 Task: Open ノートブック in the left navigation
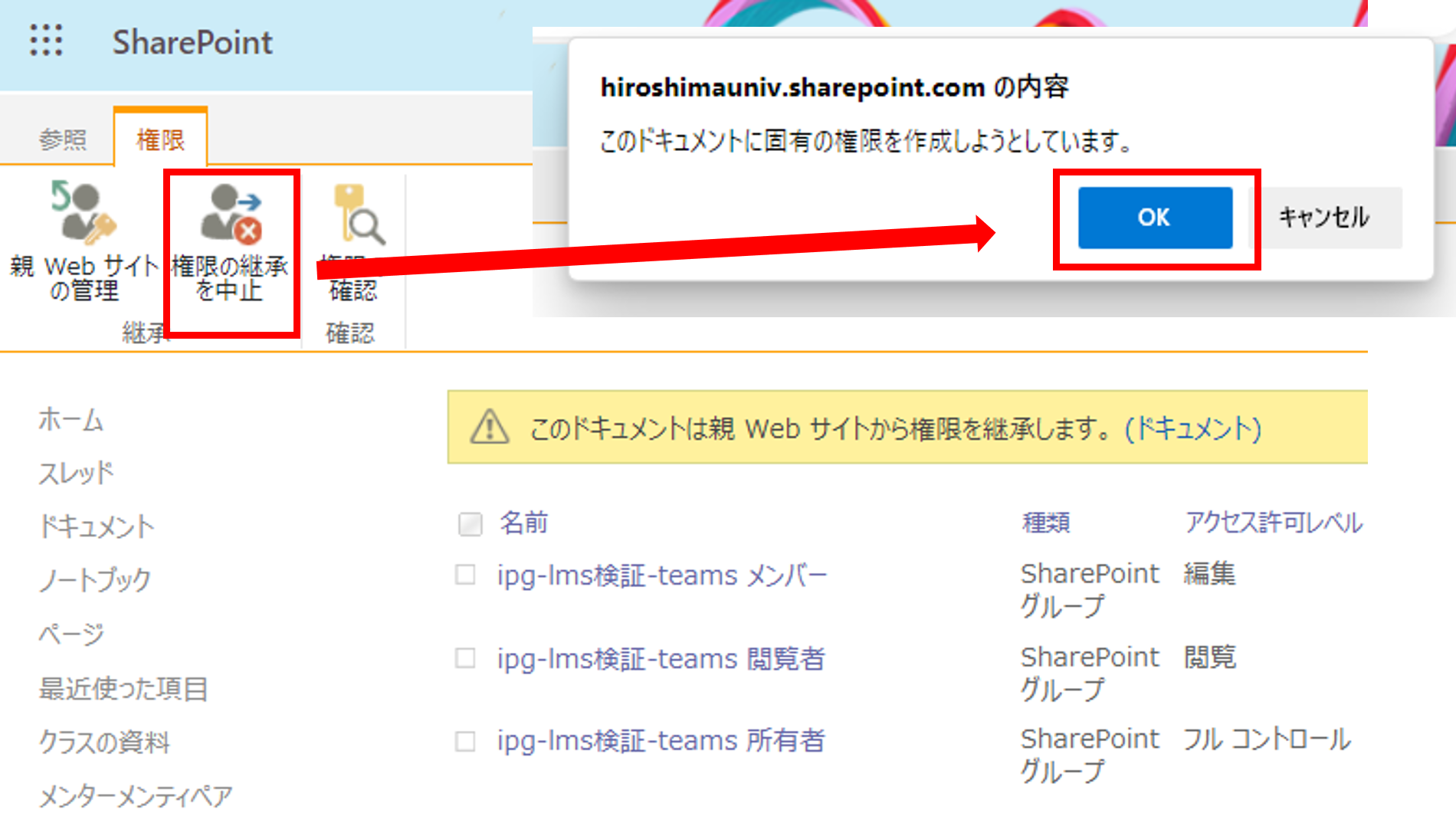click(95, 580)
